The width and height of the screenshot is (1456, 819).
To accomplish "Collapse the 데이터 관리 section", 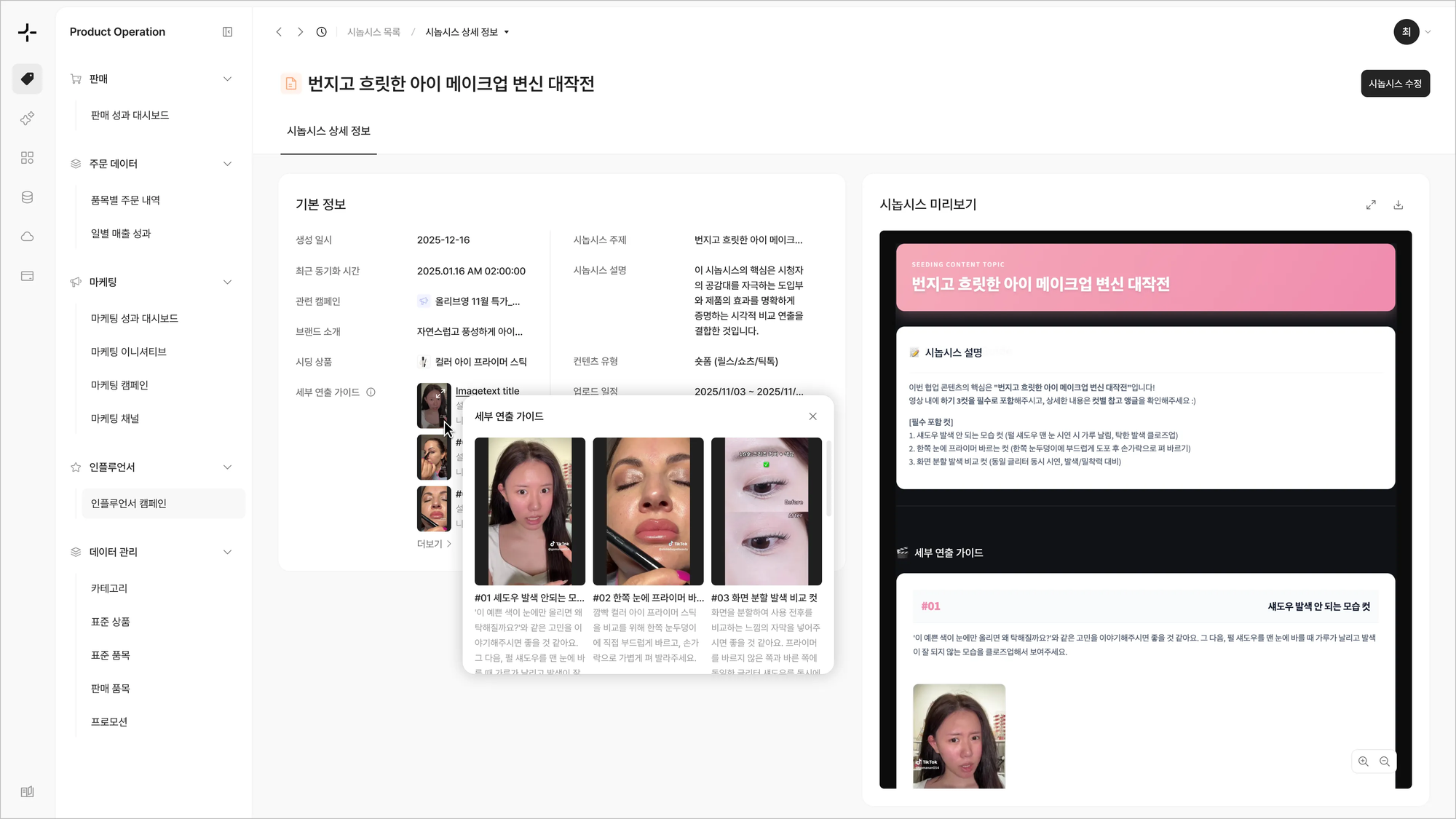I will [x=227, y=552].
